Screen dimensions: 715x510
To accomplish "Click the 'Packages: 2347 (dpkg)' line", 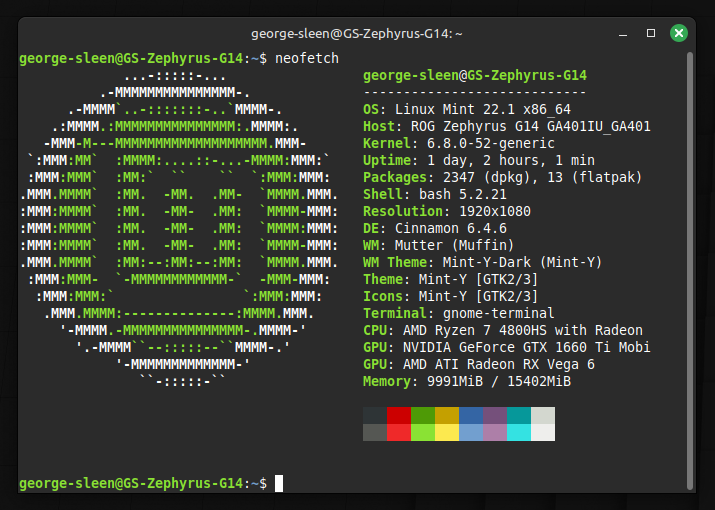I will [503, 177].
